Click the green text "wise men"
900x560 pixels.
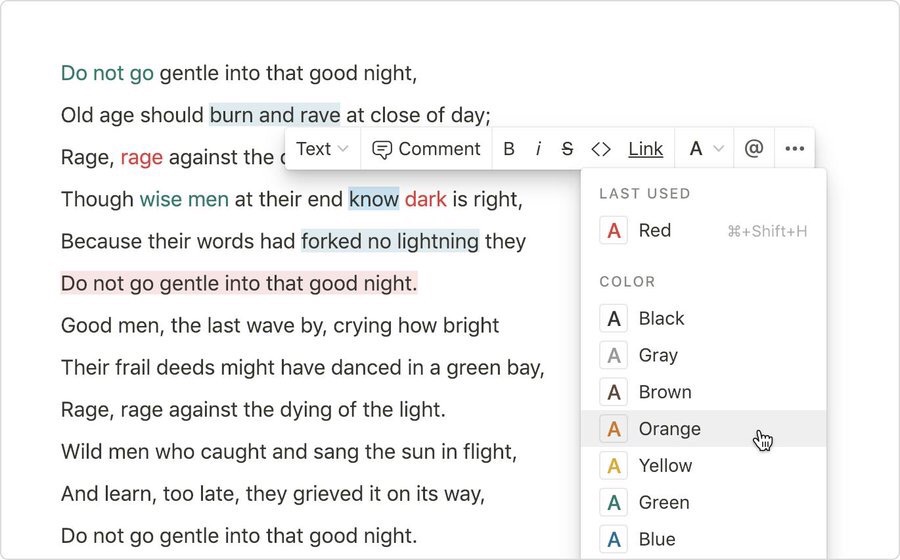pos(184,200)
